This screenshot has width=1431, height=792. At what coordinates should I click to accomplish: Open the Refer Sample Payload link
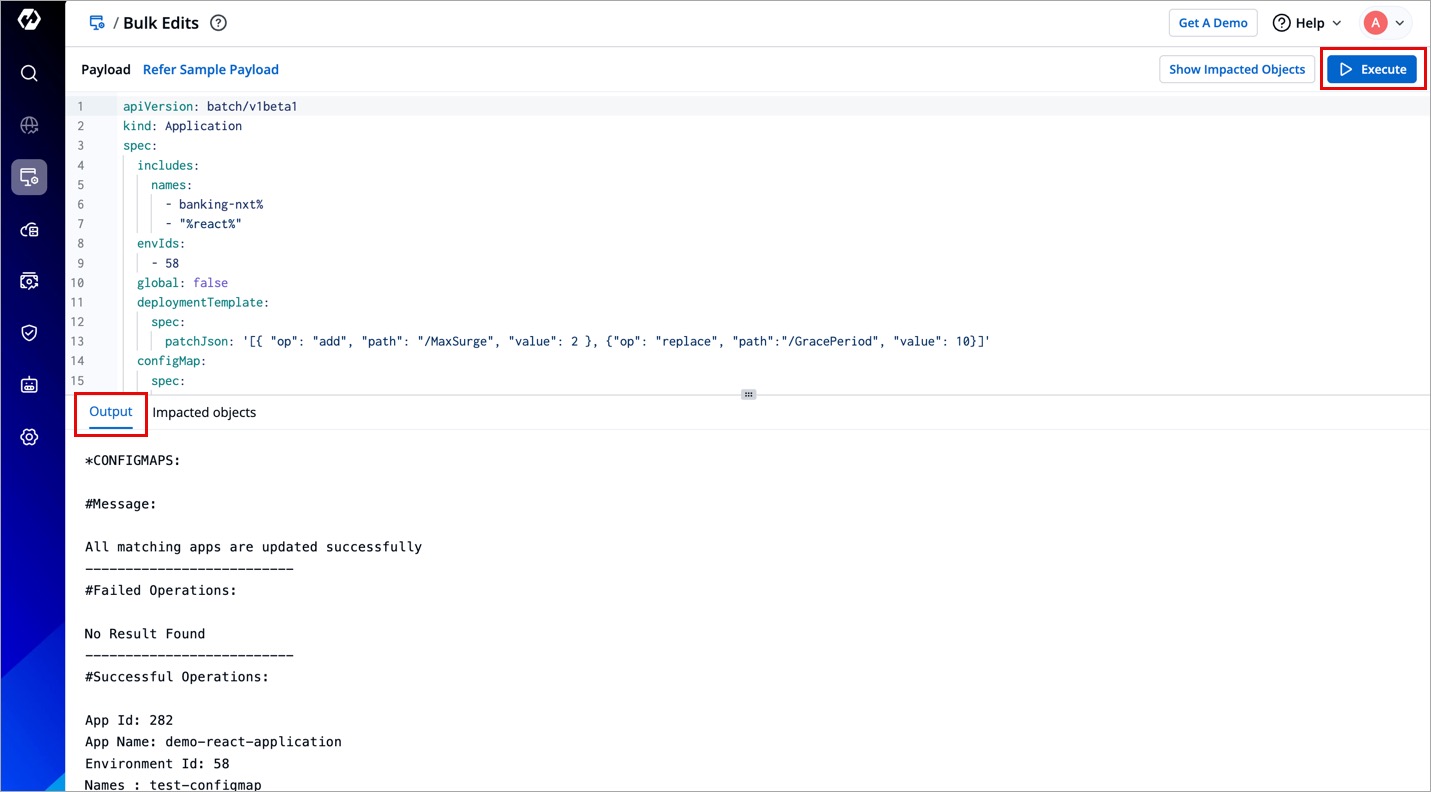pos(210,69)
